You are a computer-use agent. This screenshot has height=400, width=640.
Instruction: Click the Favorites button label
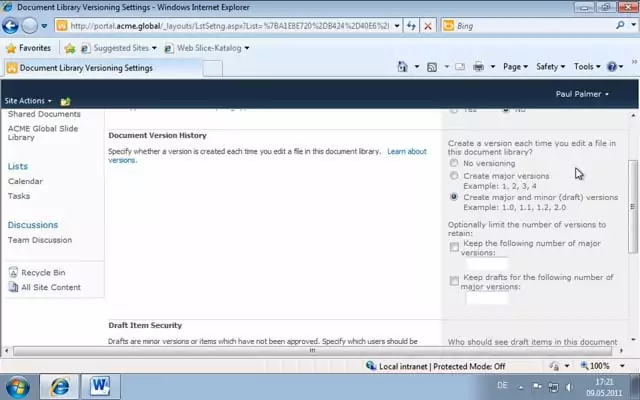click(35, 48)
